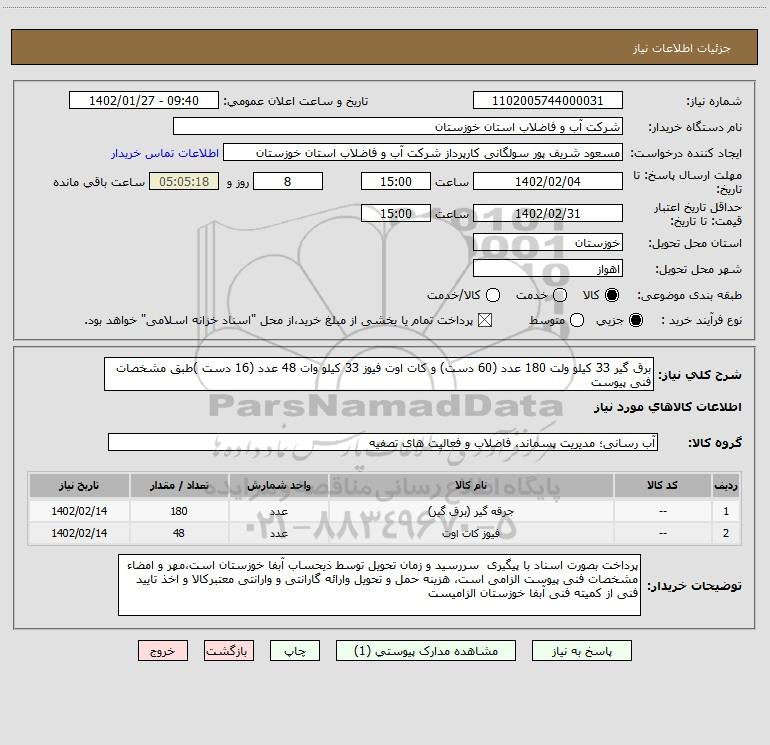
Task: Click need date in the فیوز کات اوت row
Action: (79, 533)
